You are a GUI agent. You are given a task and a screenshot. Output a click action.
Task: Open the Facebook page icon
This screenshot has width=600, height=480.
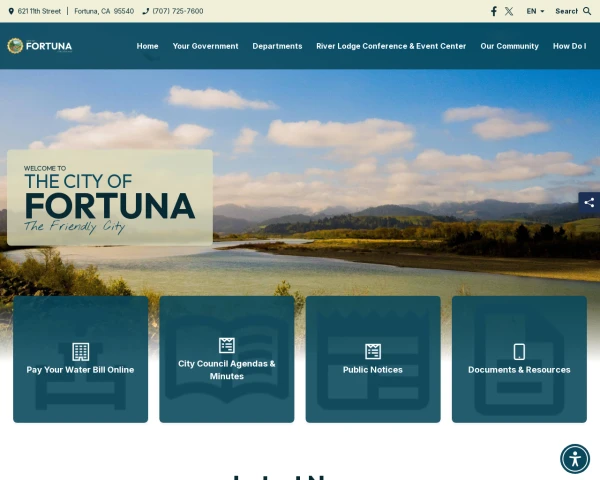pyautogui.click(x=494, y=11)
